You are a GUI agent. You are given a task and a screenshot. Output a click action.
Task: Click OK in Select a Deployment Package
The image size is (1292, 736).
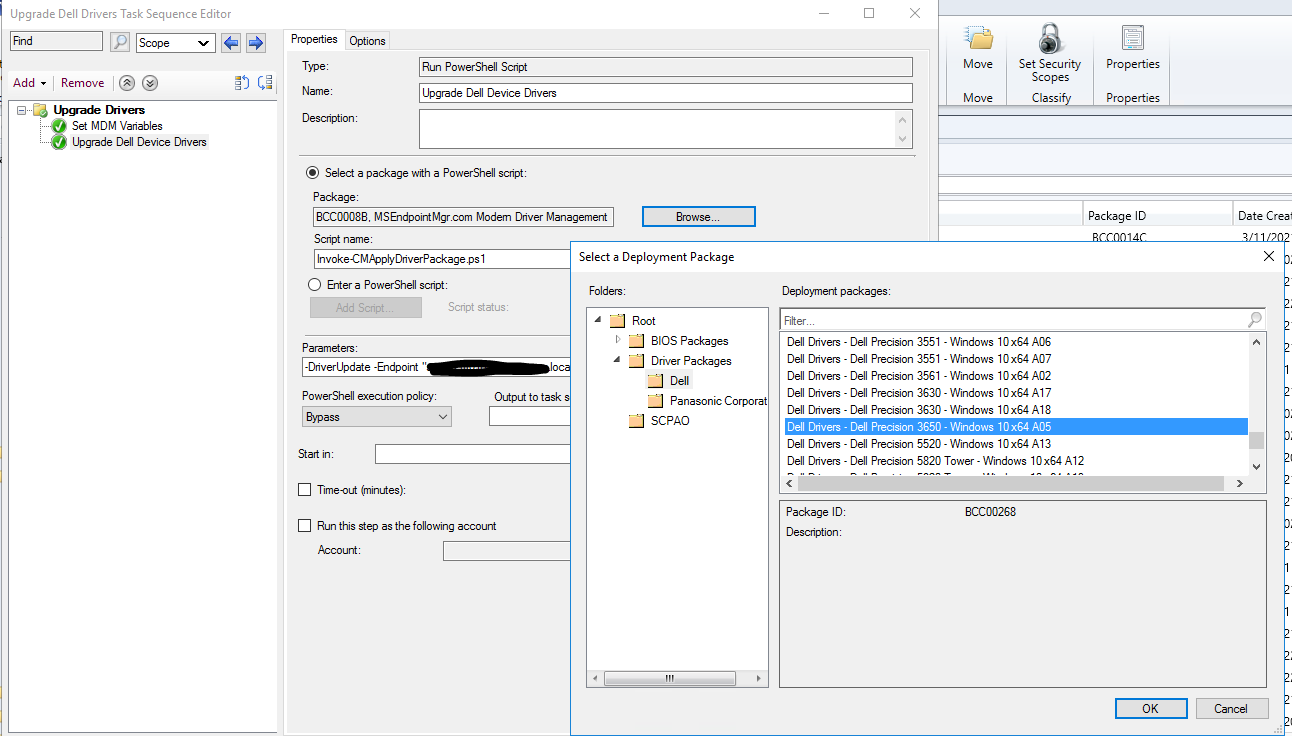1150,708
